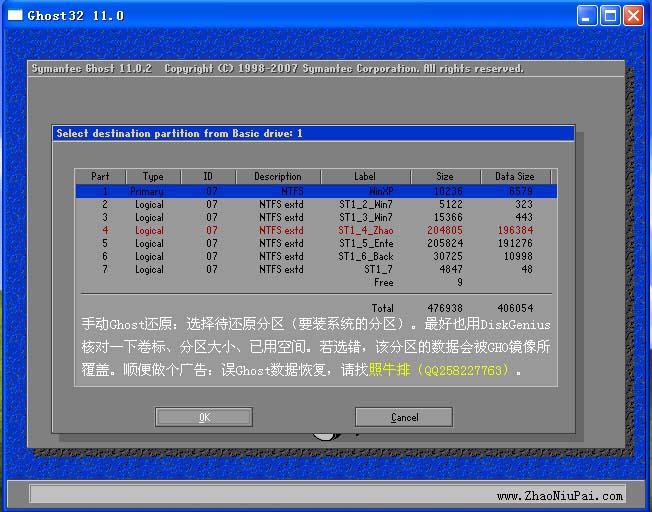Select partition row labeled ST1_5_Ente
The image size is (652, 512).
tap(316, 243)
